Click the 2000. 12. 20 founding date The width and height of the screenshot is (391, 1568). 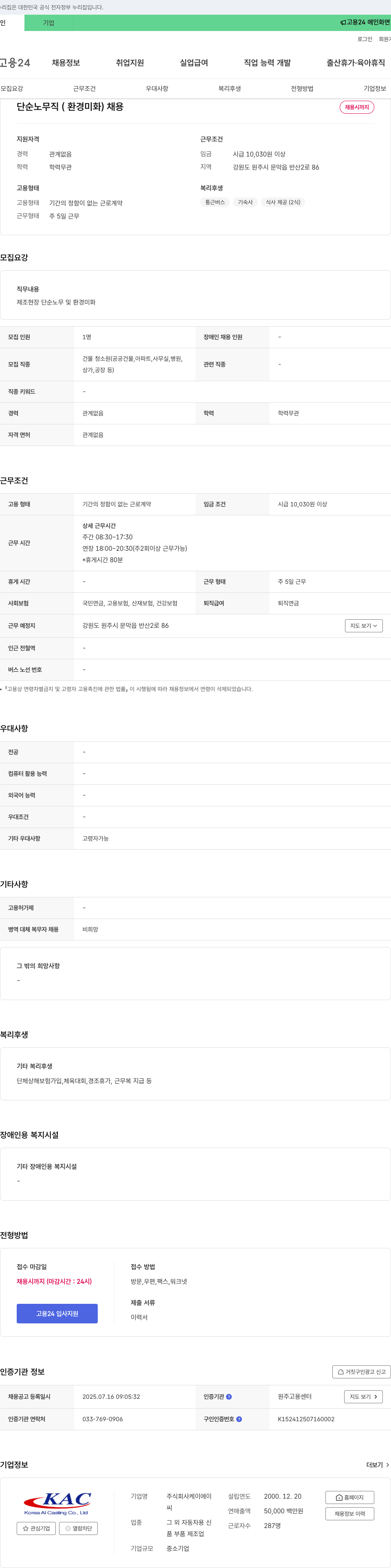point(283,1496)
